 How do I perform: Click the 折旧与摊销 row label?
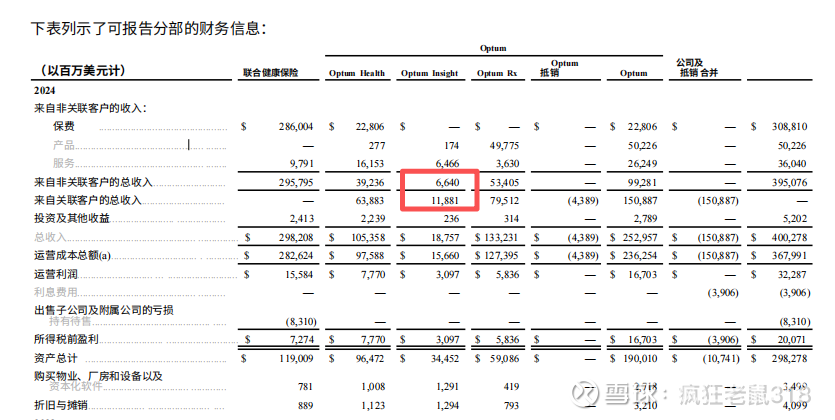coord(61,405)
